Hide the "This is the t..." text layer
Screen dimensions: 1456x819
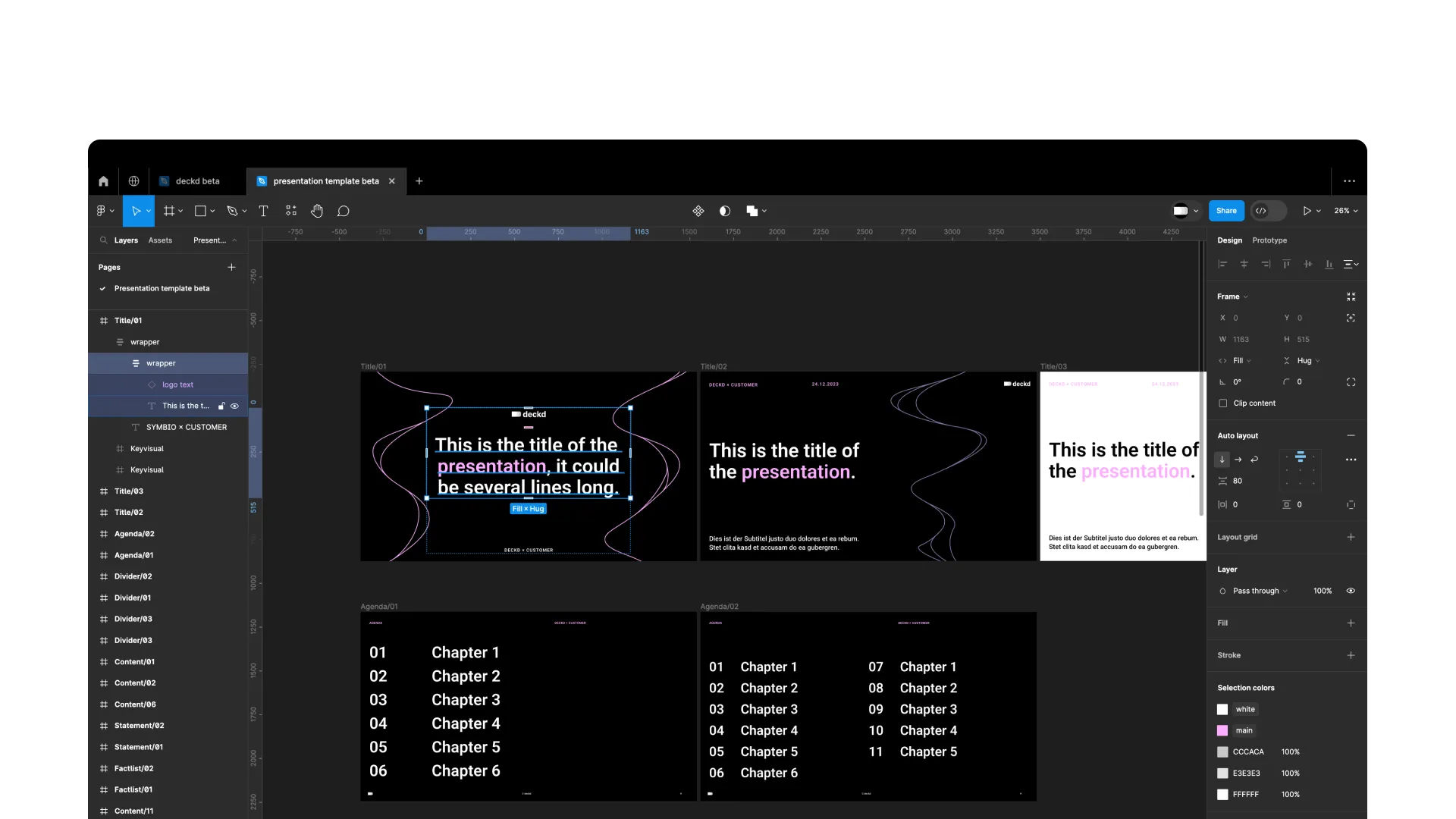coord(235,406)
